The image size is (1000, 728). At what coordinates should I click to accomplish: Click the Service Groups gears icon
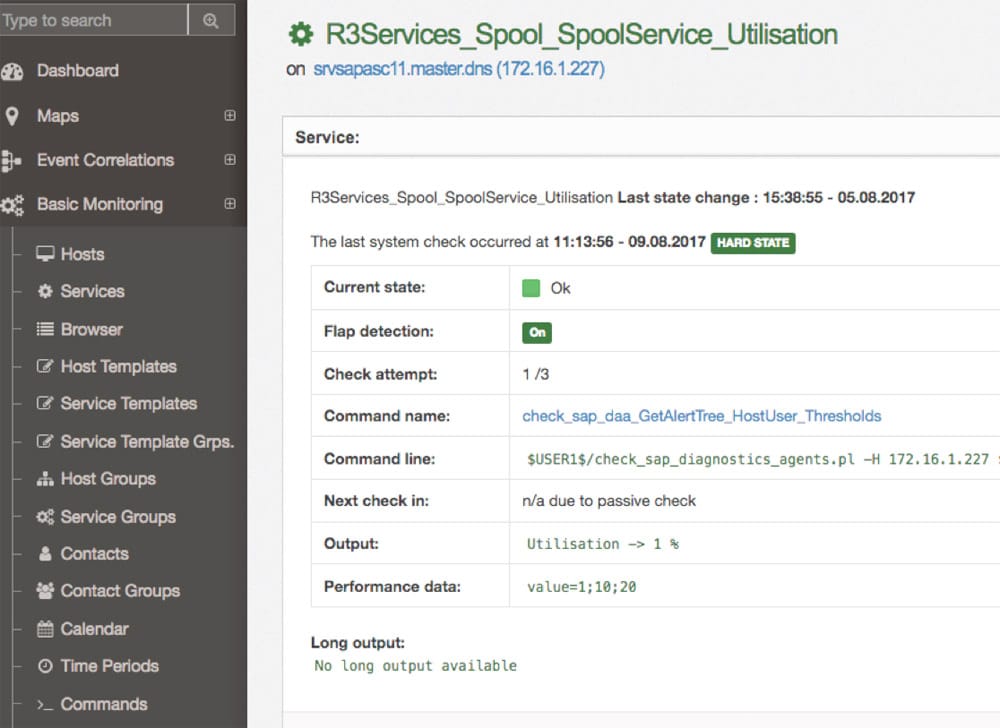tap(45, 516)
